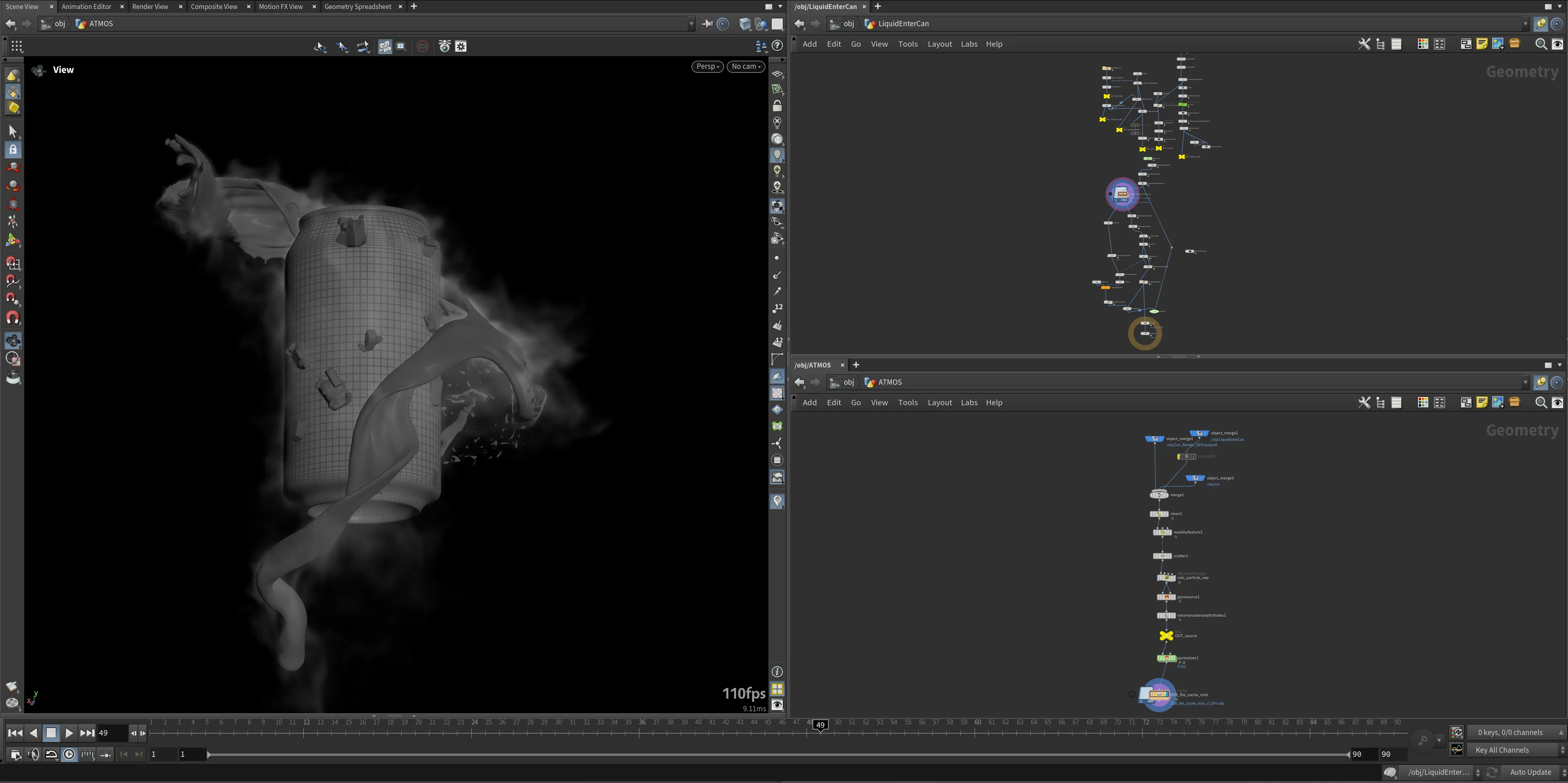
Task: Toggle the viewport pin in the Scene View path bar
Action: coord(707,24)
